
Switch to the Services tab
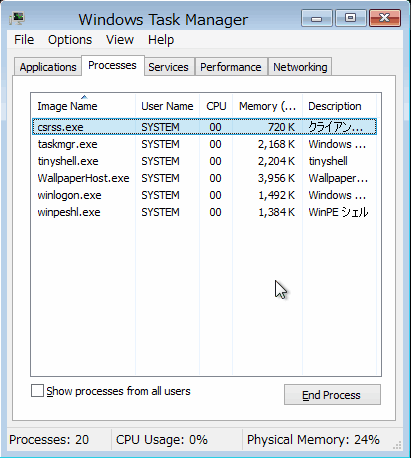(168, 67)
